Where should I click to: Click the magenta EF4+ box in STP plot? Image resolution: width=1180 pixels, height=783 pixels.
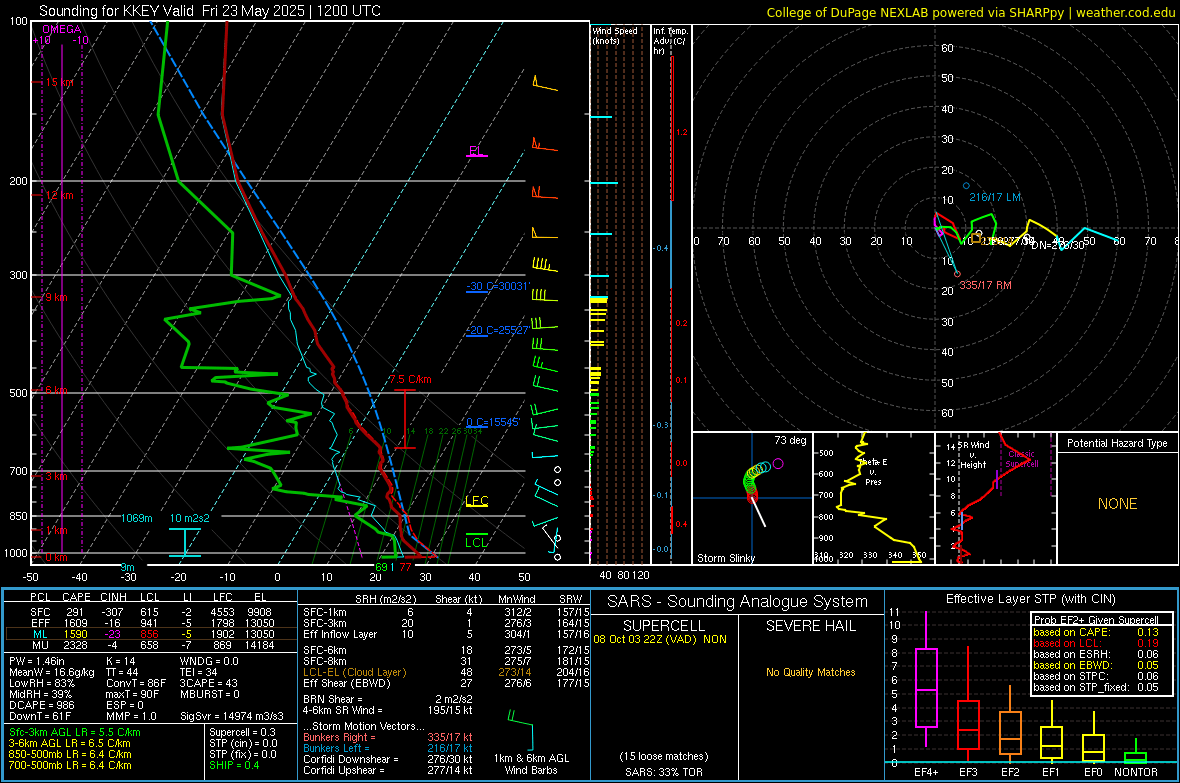pos(926,687)
